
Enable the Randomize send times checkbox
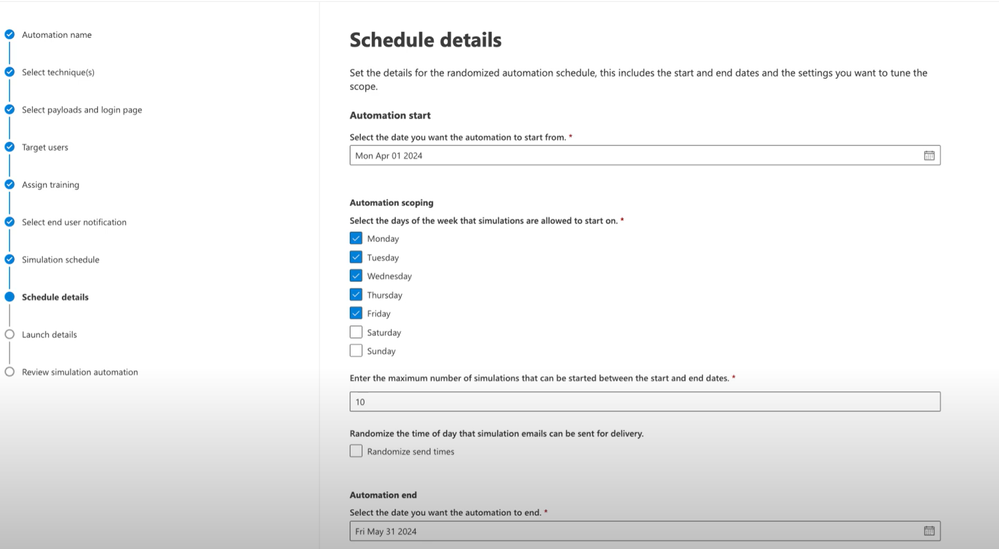click(356, 451)
